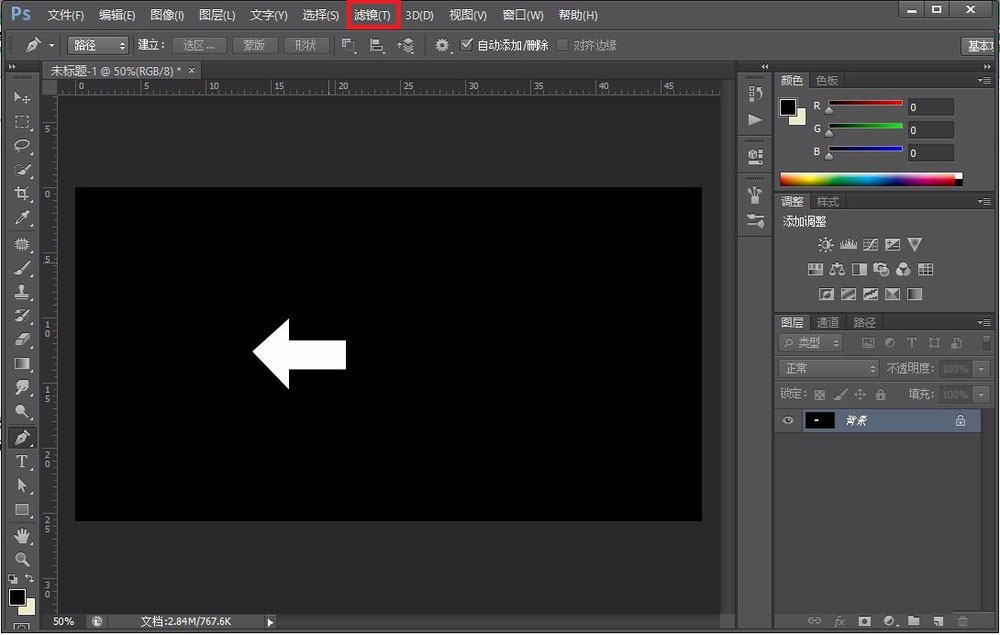Screen dimensions: 1000x635
Task: Toggle lock position icon
Action: click(860, 395)
